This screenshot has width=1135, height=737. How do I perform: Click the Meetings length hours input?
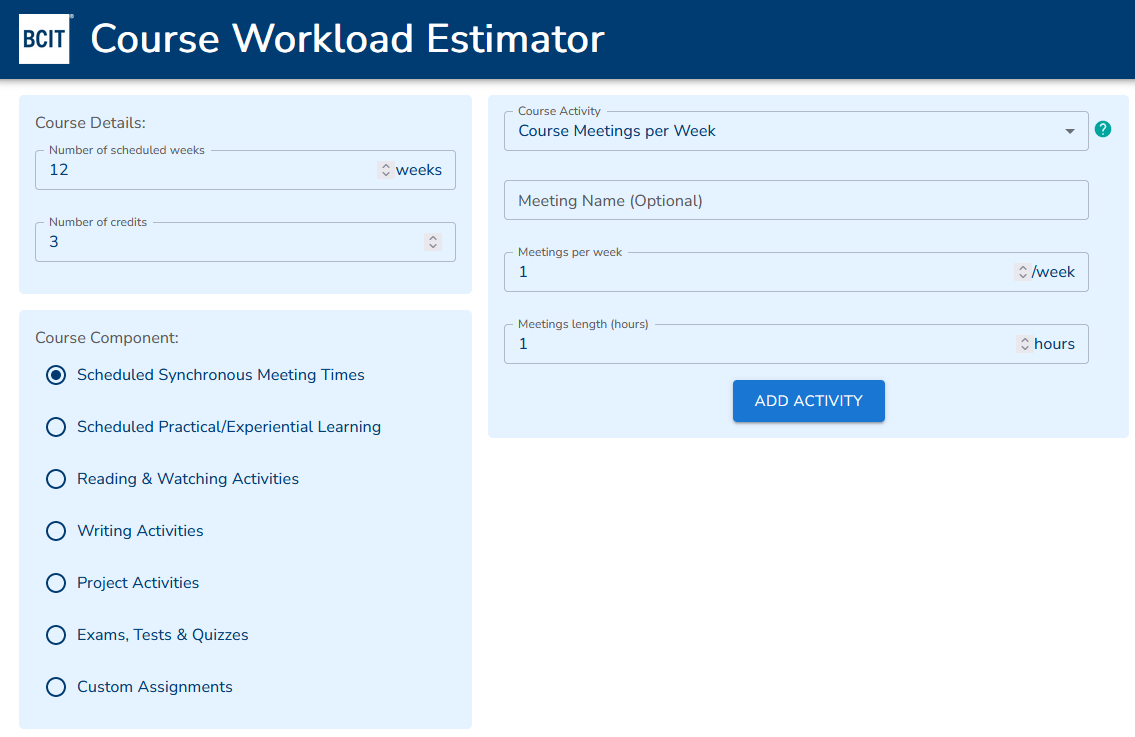coord(760,344)
